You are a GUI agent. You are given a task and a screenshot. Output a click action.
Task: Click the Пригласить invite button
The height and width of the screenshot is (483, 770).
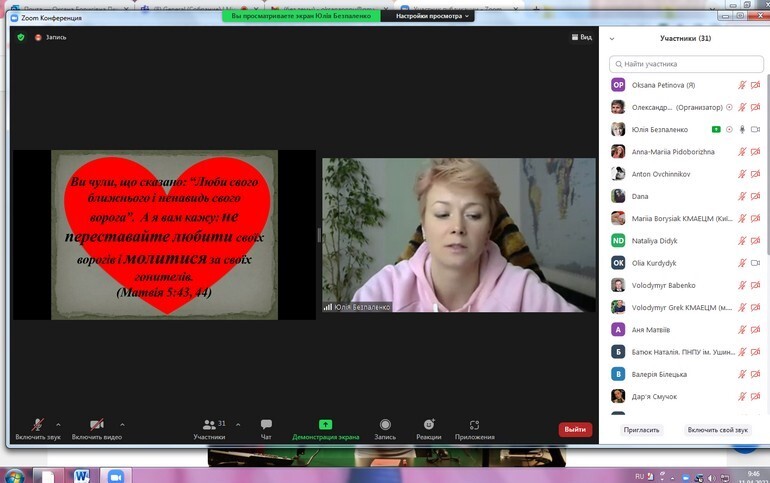(x=641, y=430)
